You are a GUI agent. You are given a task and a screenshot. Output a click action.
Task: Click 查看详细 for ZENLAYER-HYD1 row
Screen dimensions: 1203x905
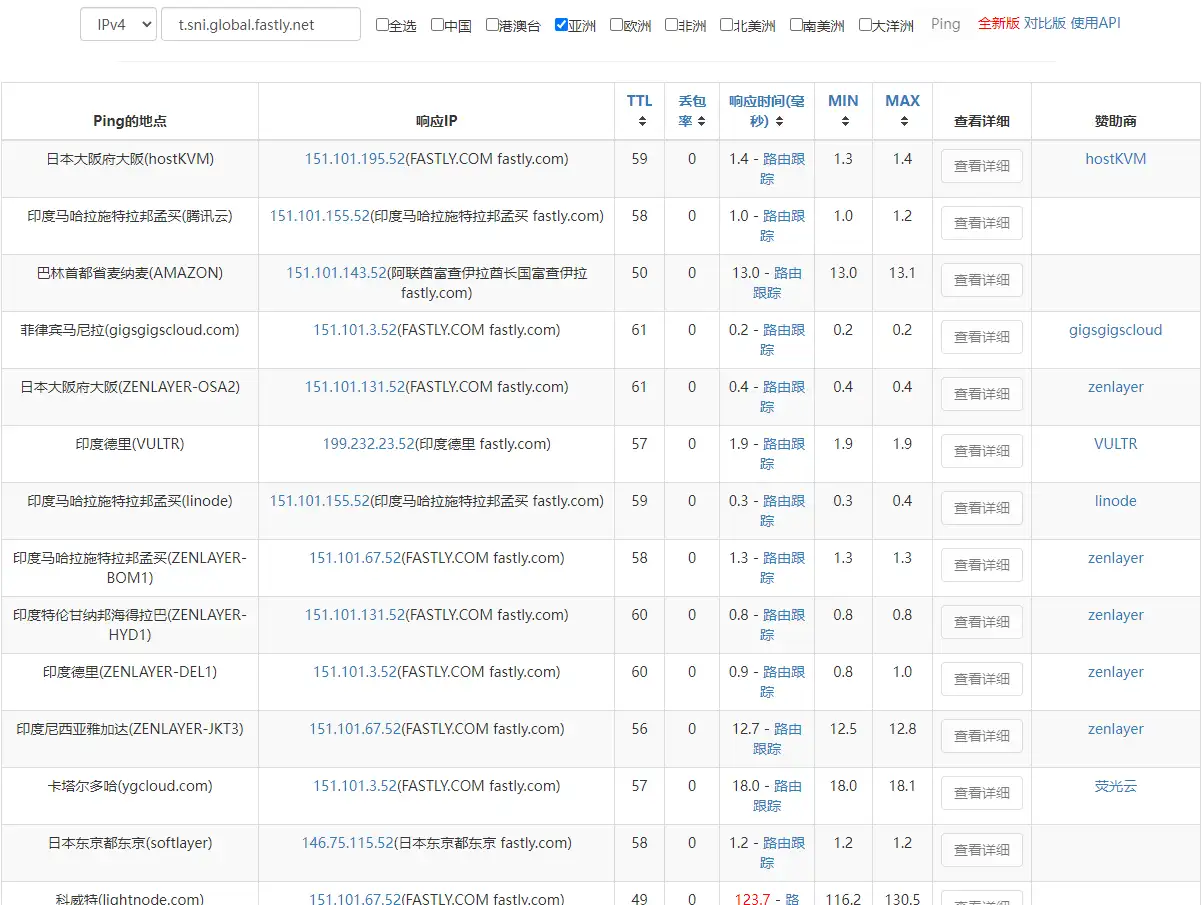[981, 622]
